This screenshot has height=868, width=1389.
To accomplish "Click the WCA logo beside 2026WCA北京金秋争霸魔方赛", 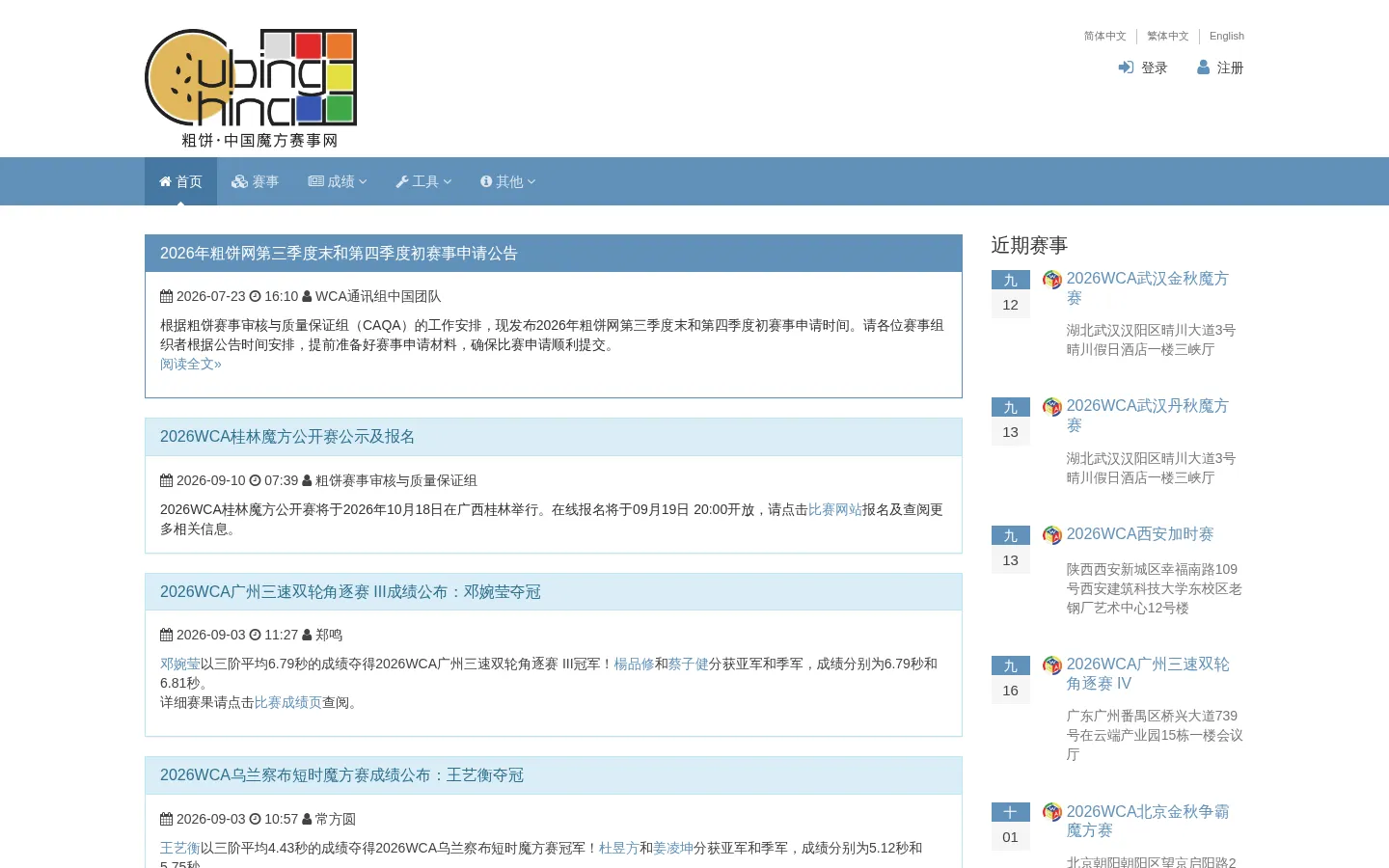I will 1052,813.
